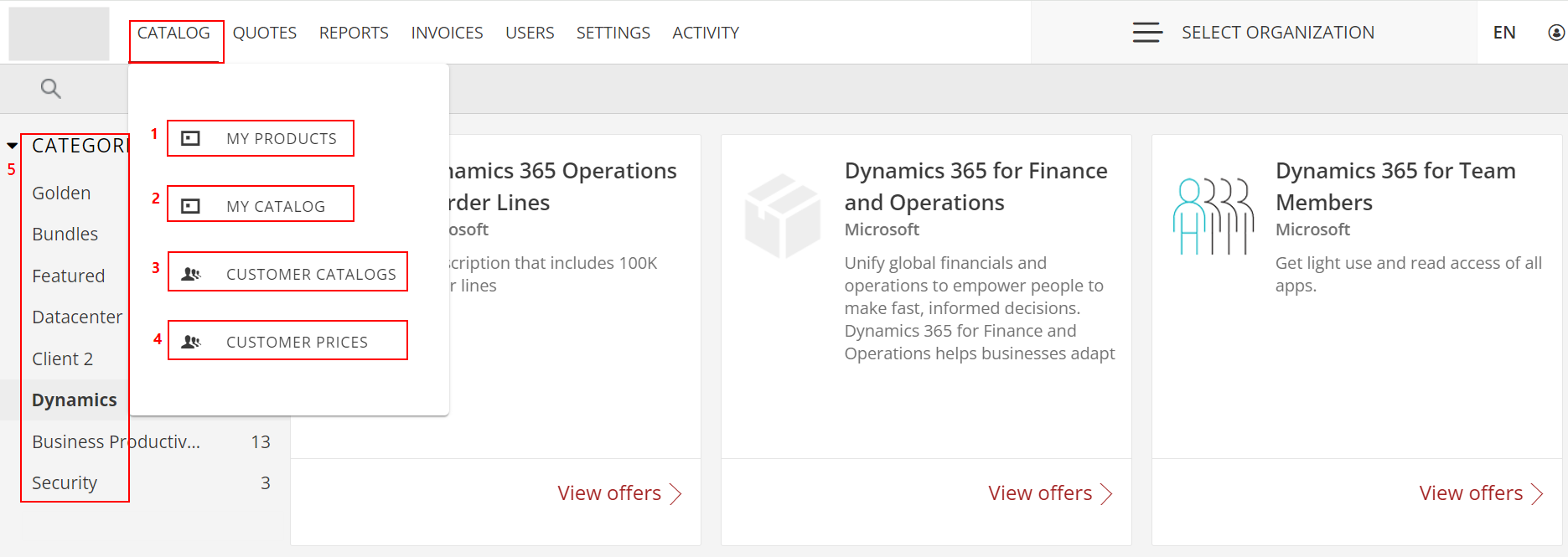Open Dynamics 365 Operations Order Lines title
Screen dimensions: 1568x557
coord(563,186)
